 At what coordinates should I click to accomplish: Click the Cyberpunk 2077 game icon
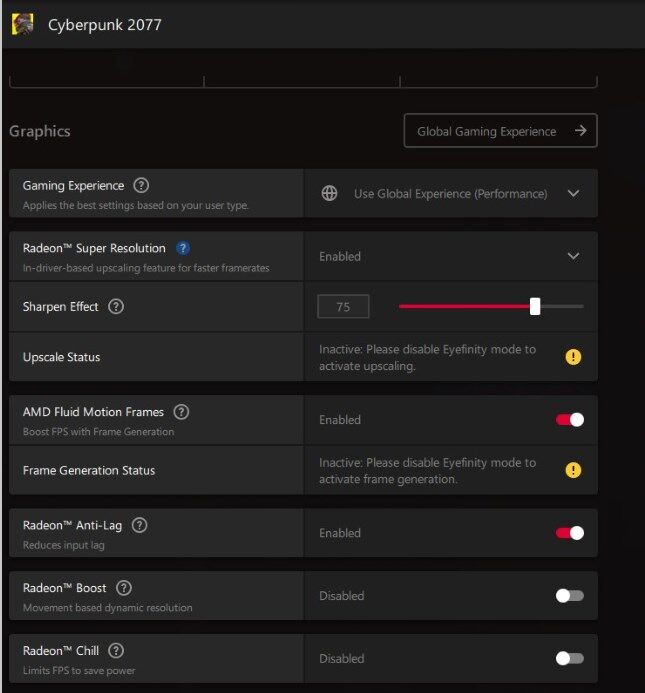(x=22, y=24)
